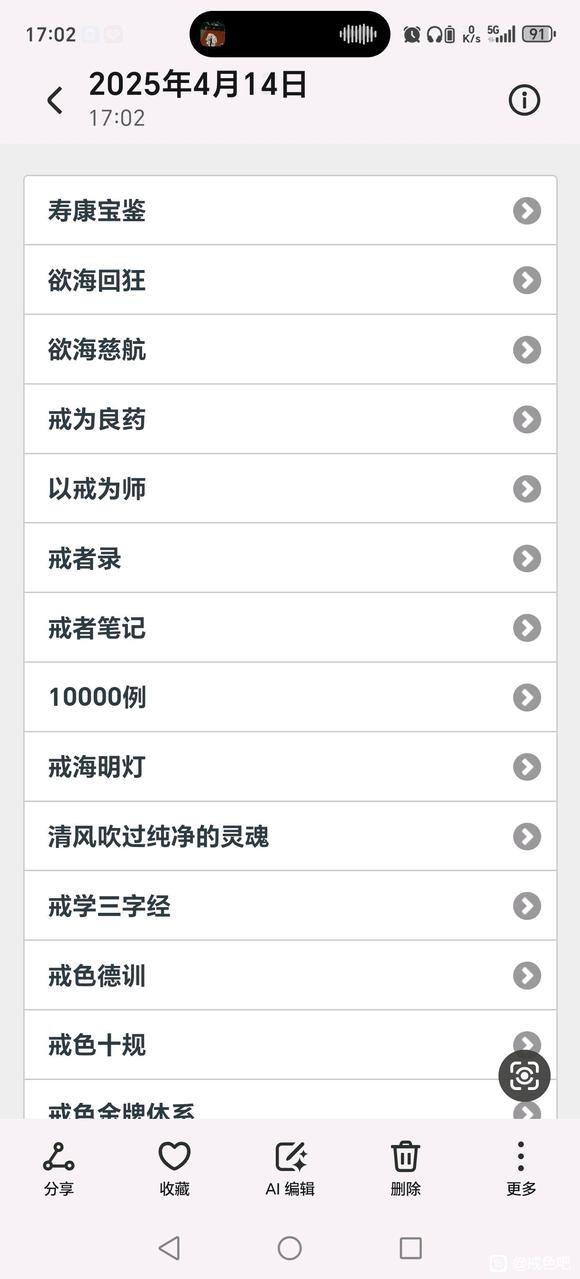Image resolution: width=580 pixels, height=1279 pixels.
Task: Tap the floating image recognition lens icon
Action: (524, 1077)
